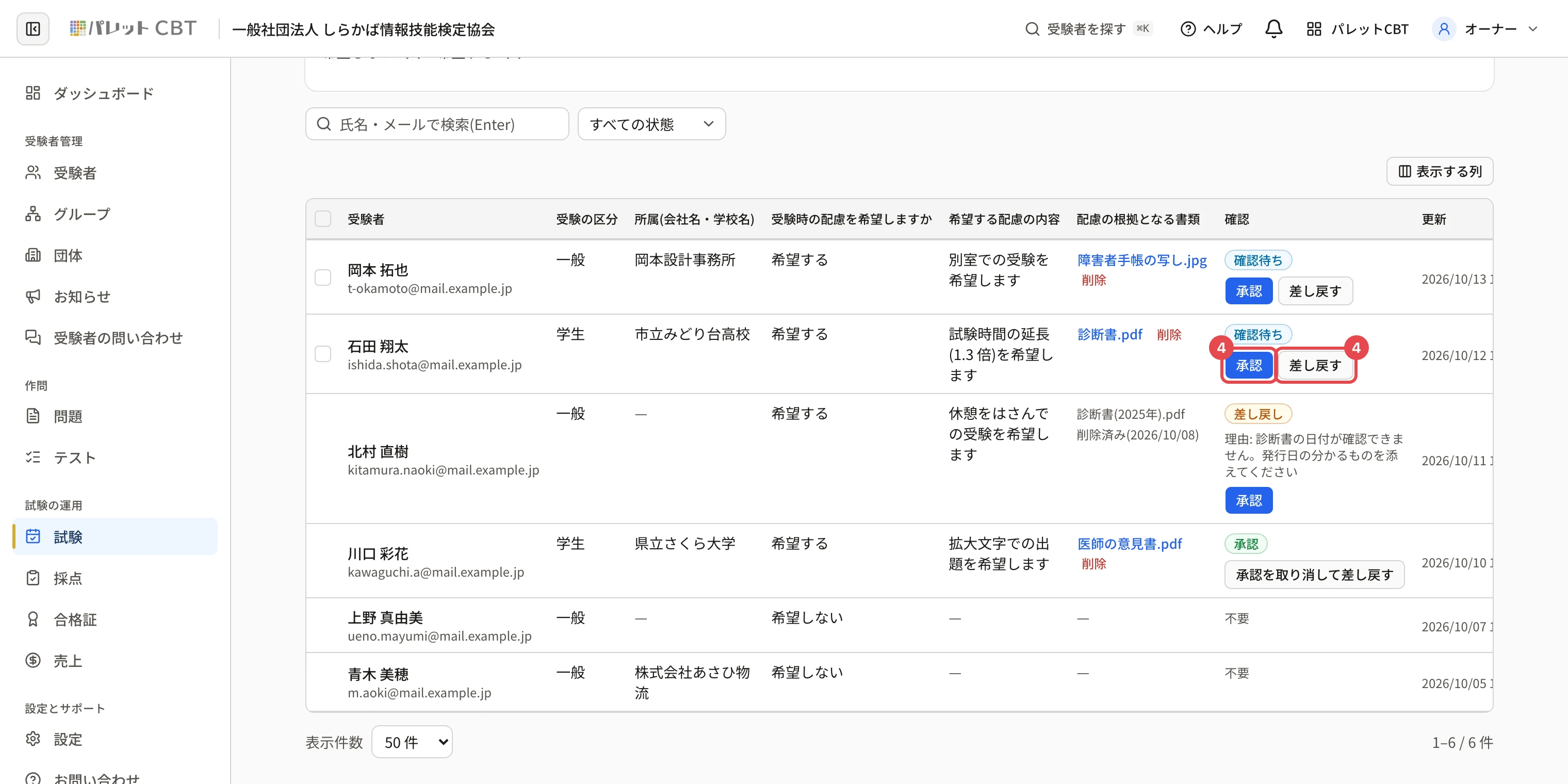Screen dimensions: 1568x784
Task: Click the 受験者を探す search box
Action: (1089, 28)
